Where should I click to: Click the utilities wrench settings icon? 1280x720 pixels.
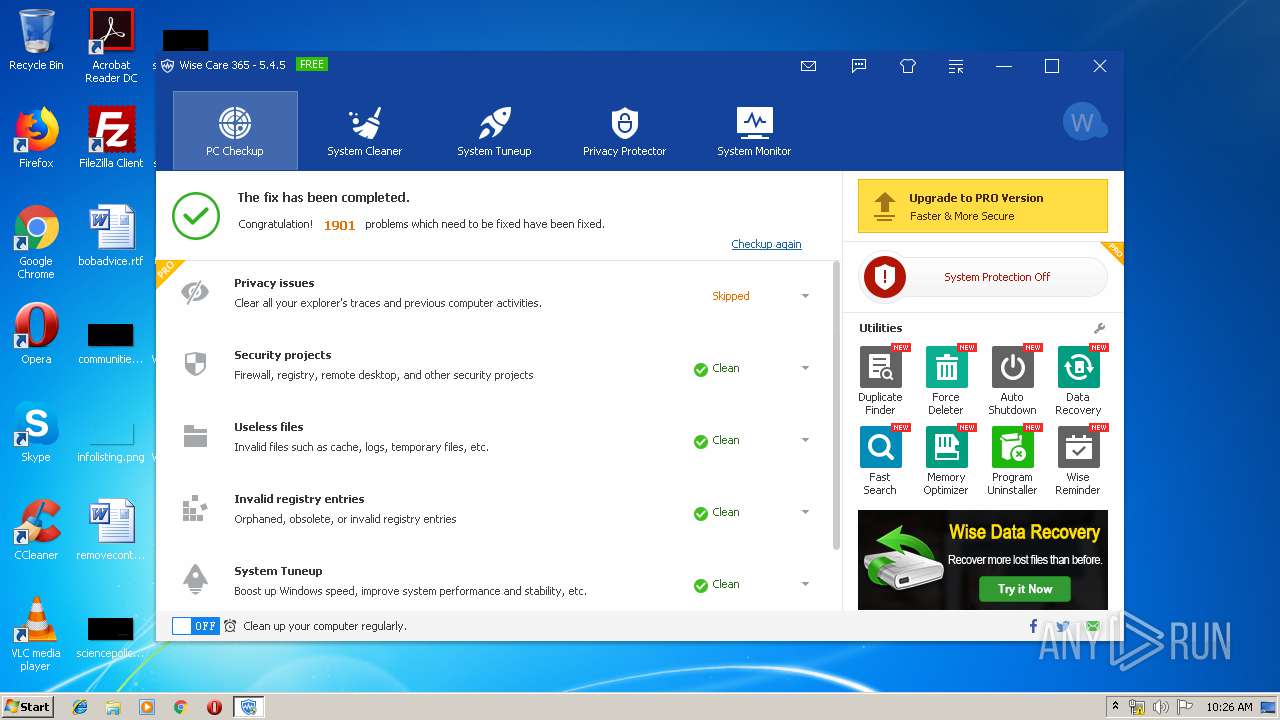pos(1099,328)
